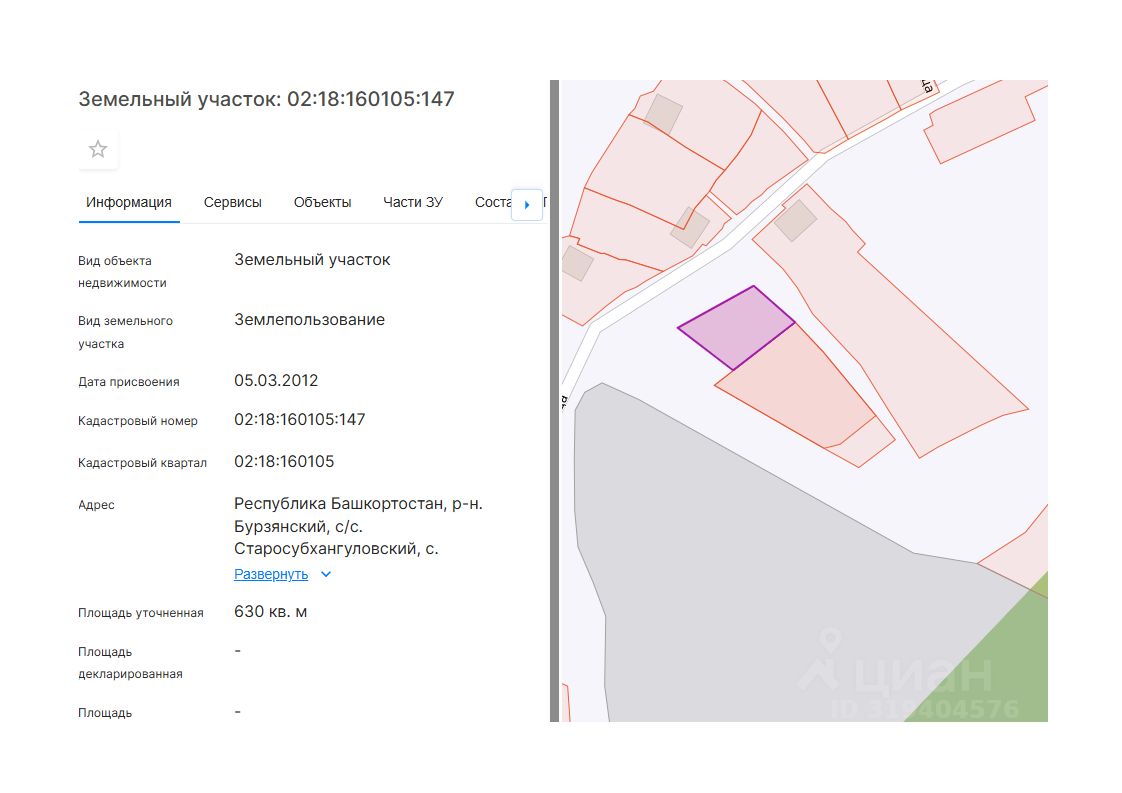The image size is (1122, 793).
Task: Click the Адрес label
Action: point(96,505)
